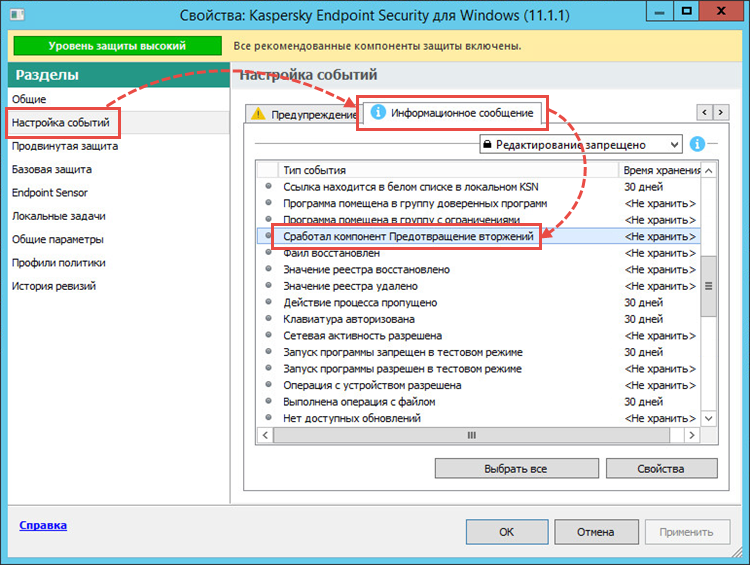Select row Значение реестра восстановлено

pyautogui.click(x=478, y=269)
